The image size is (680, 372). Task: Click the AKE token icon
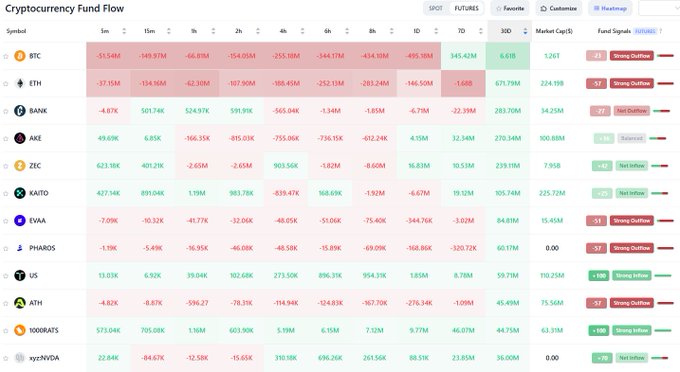pos(20,138)
